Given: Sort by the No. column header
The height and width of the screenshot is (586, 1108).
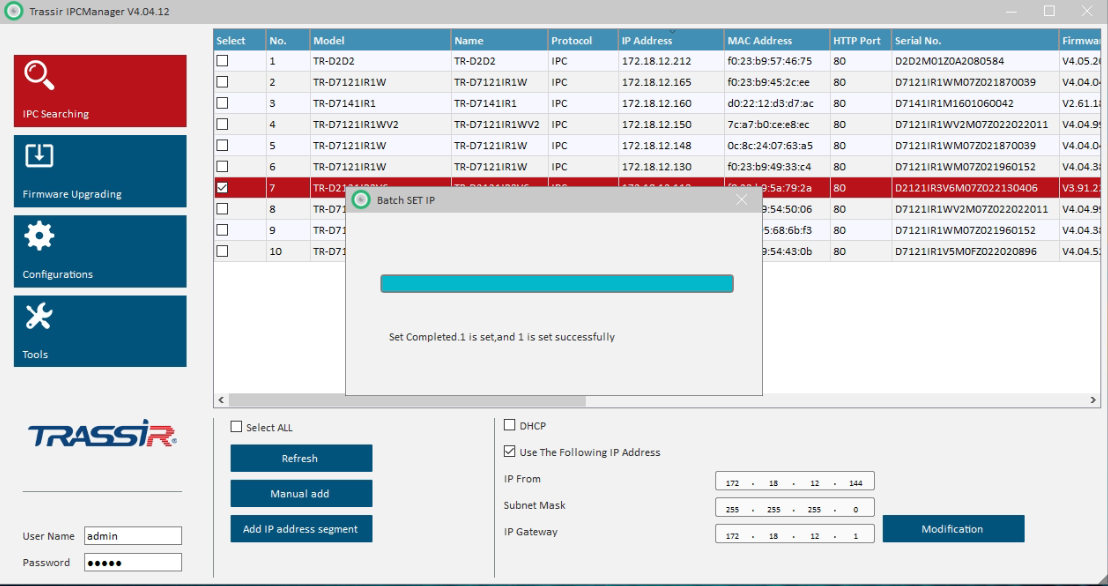Looking at the screenshot, I should (288, 40).
